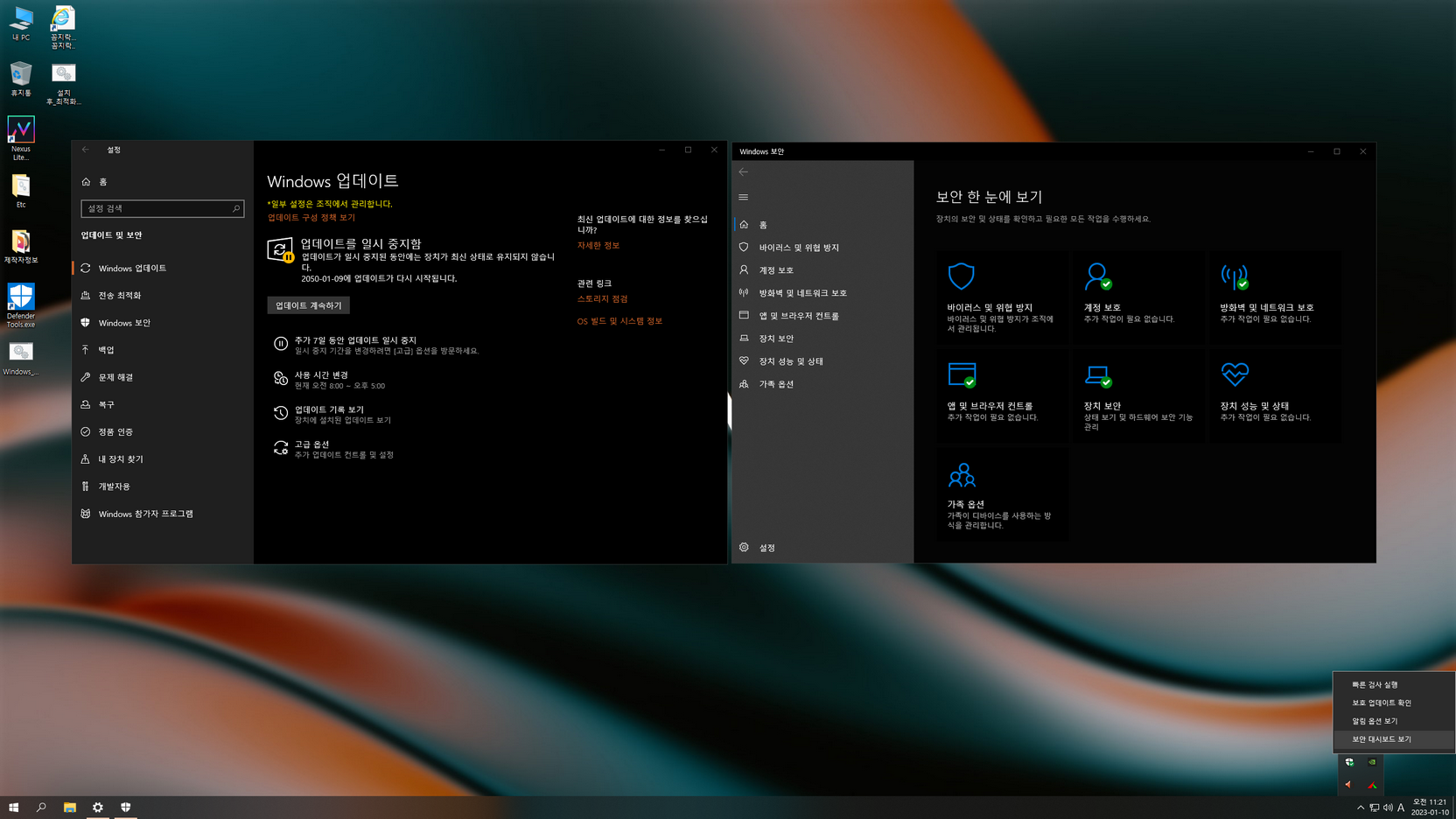Open OS 빌드 및 시스템 정보 link
Viewport: 1456px width, 819px height.
pos(619,321)
